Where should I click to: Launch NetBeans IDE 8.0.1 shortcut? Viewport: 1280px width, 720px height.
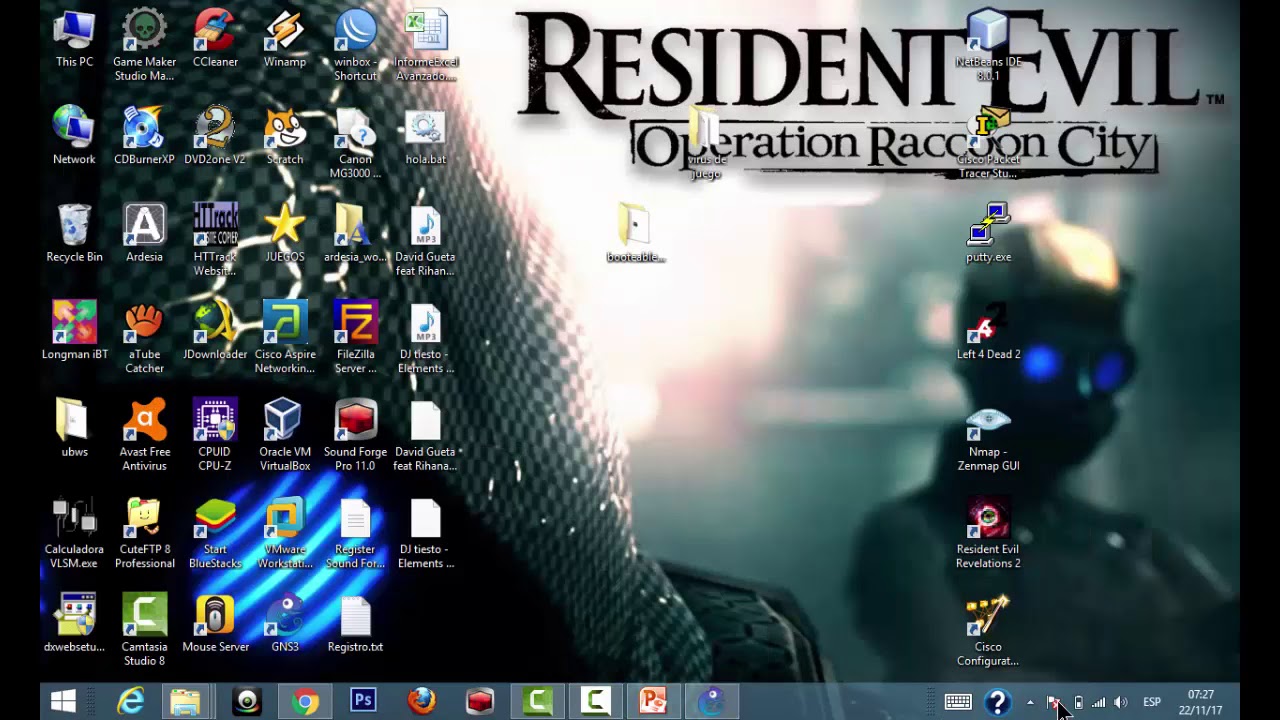pos(988,45)
